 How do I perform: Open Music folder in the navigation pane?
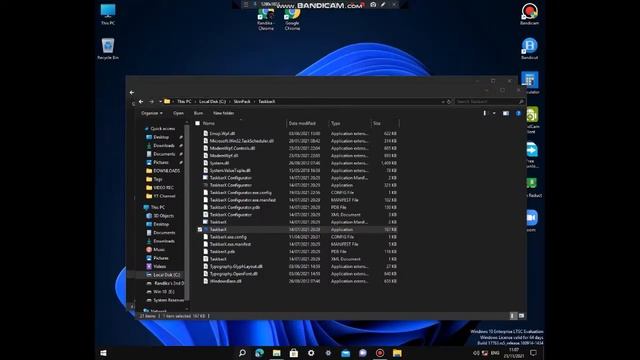[159, 250]
